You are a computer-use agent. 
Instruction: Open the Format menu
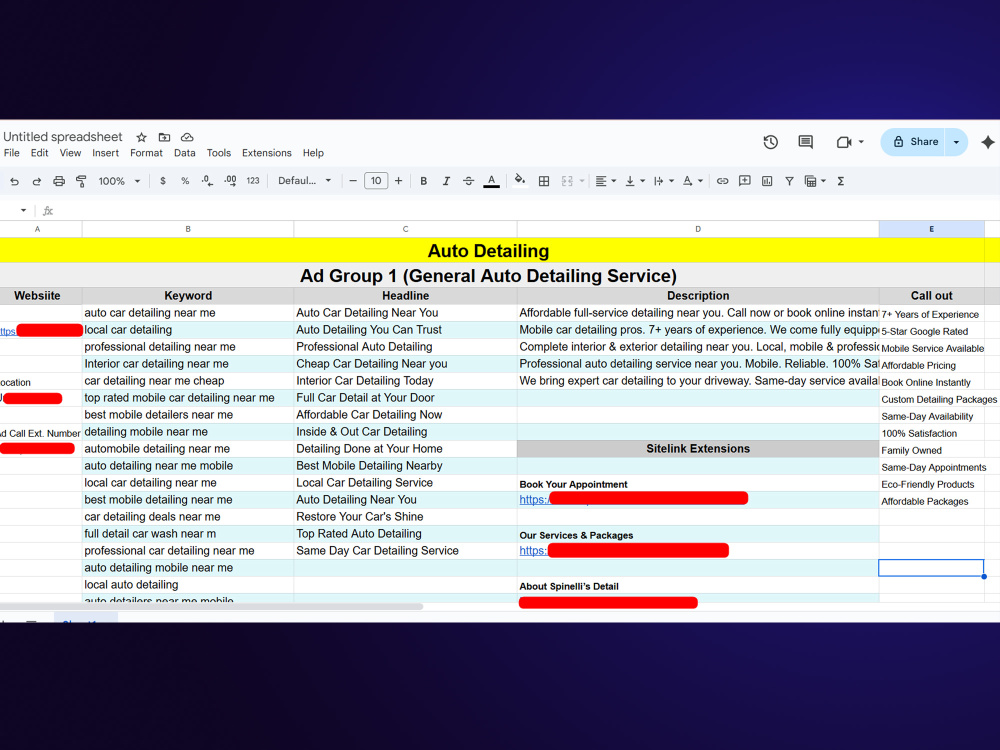click(x=146, y=153)
